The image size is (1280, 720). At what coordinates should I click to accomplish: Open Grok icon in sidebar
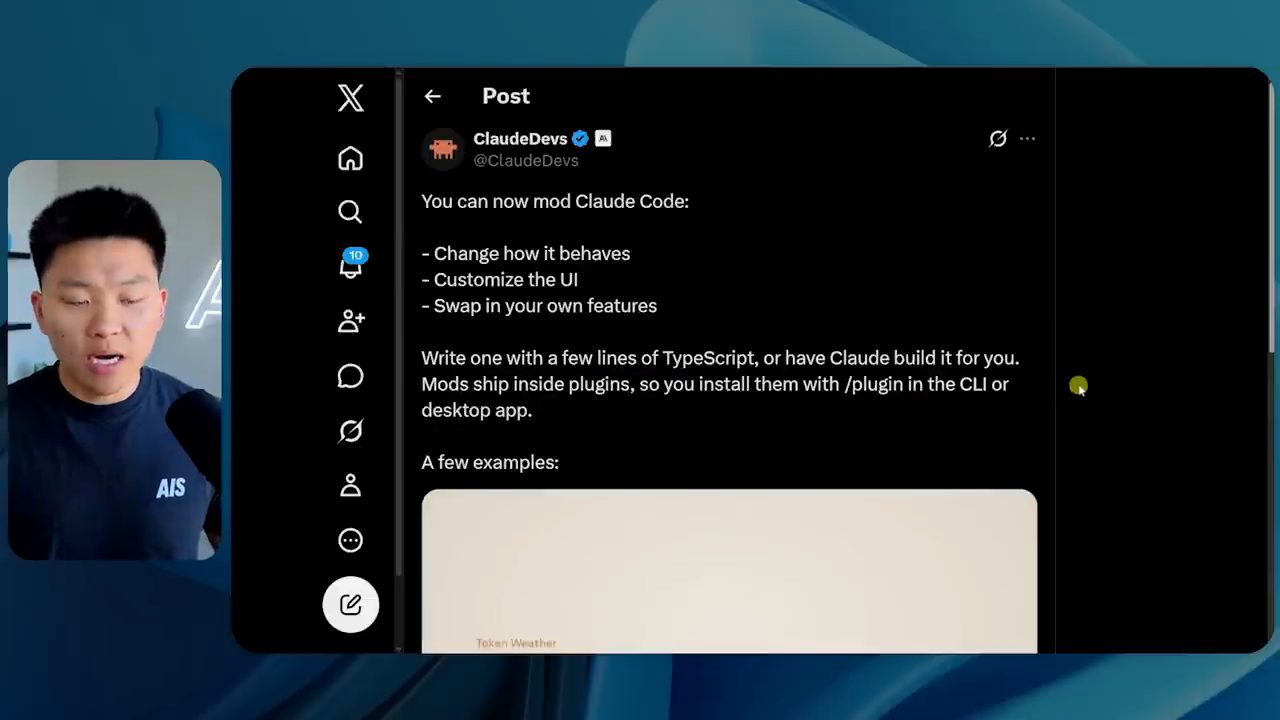pyautogui.click(x=350, y=431)
